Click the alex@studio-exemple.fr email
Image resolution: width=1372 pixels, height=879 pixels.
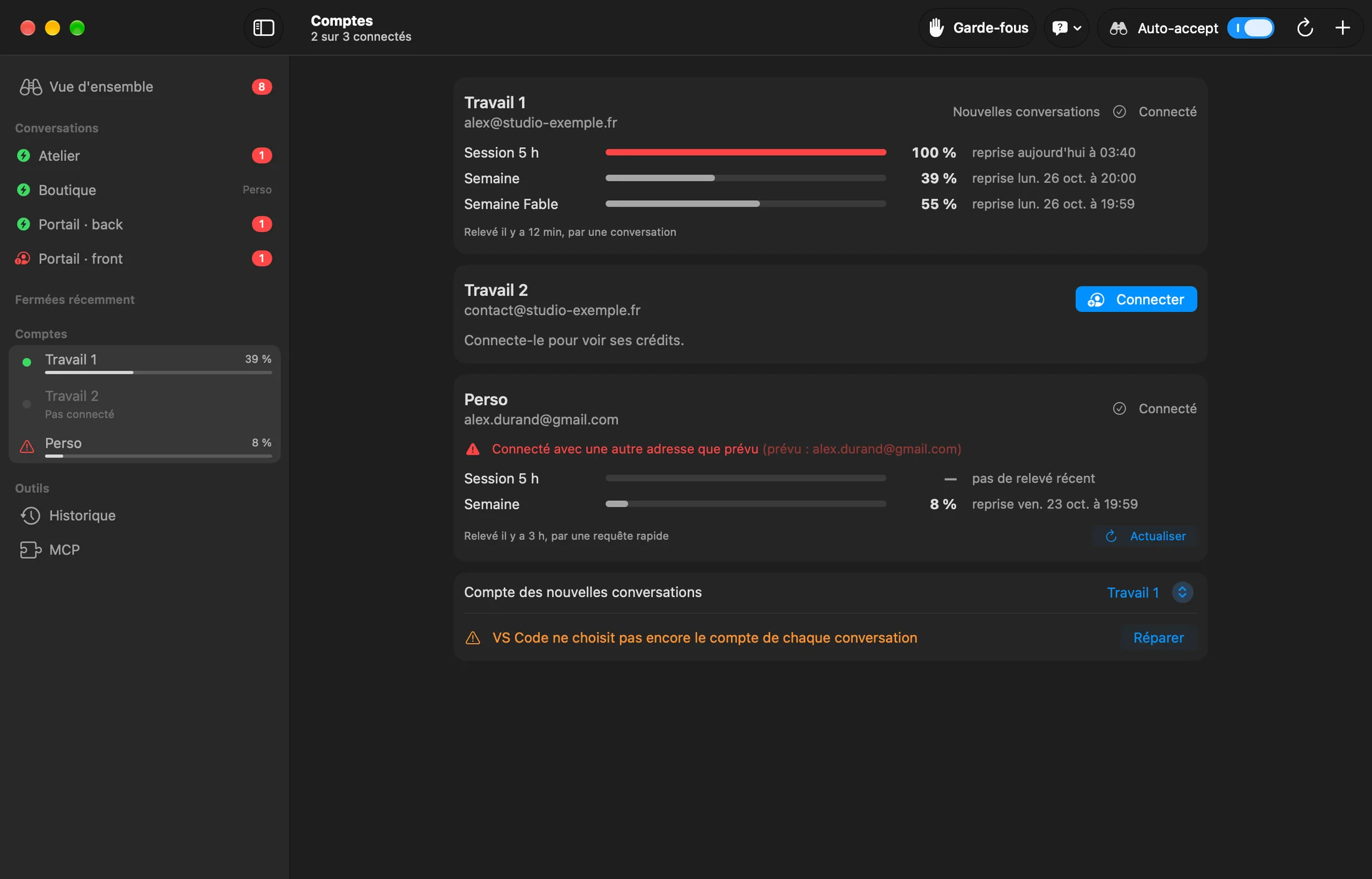point(540,123)
